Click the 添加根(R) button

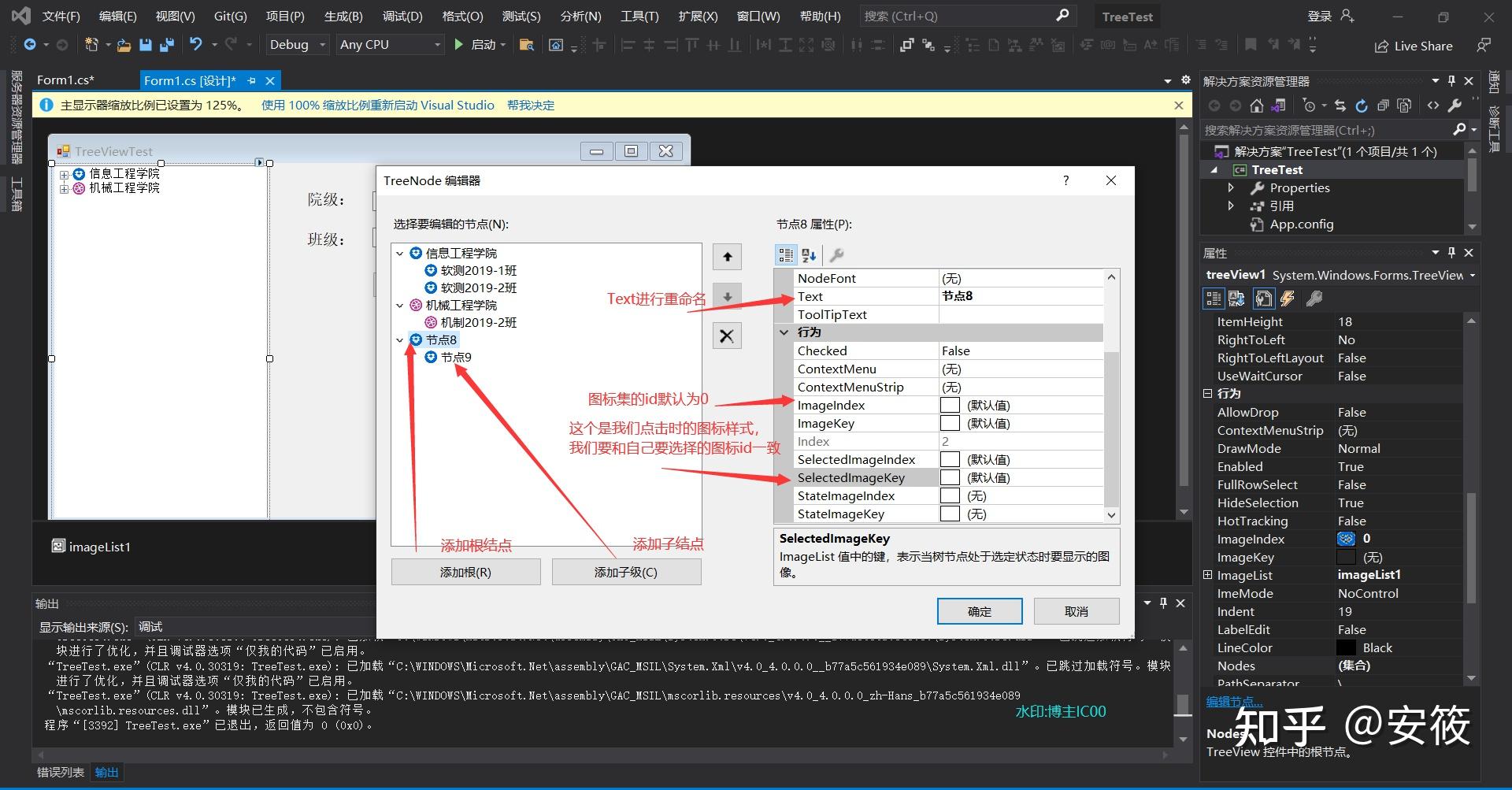point(465,571)
